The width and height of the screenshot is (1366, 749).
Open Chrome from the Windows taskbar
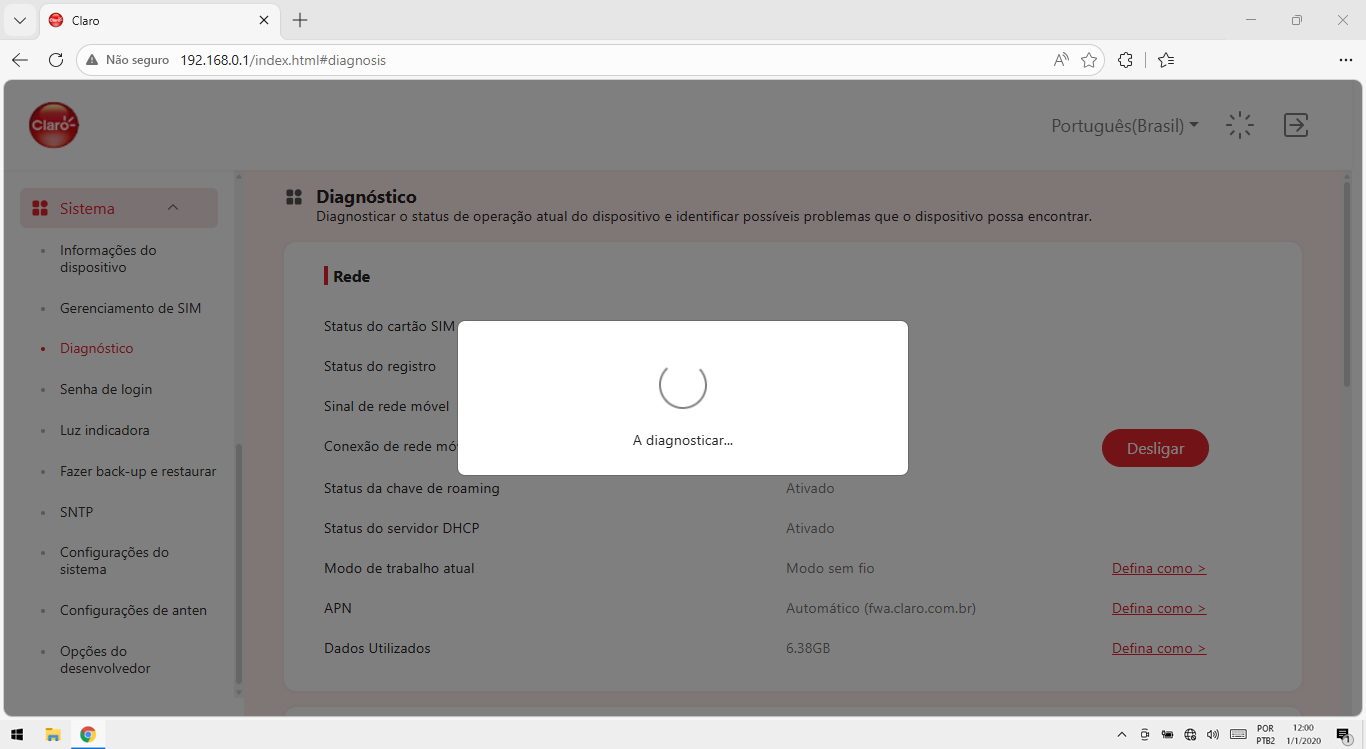pos(88,734)
